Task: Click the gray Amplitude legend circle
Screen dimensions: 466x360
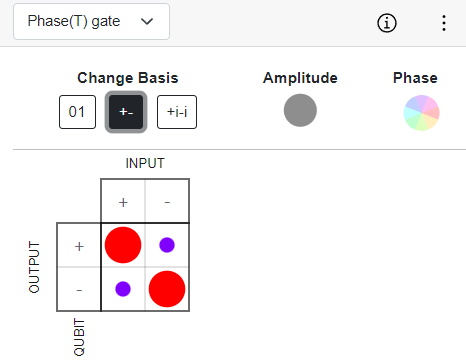Action: coord(300,110)
